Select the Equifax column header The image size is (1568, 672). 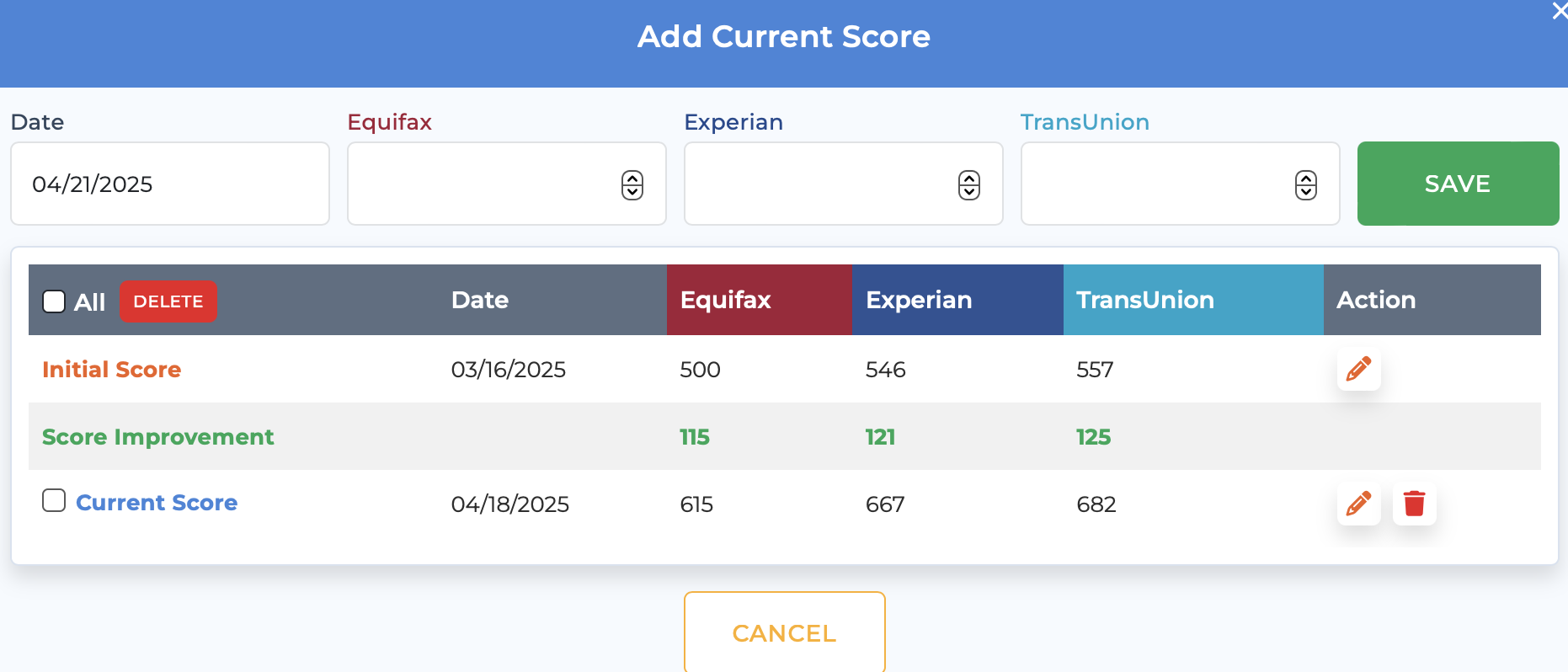point(760,300)
